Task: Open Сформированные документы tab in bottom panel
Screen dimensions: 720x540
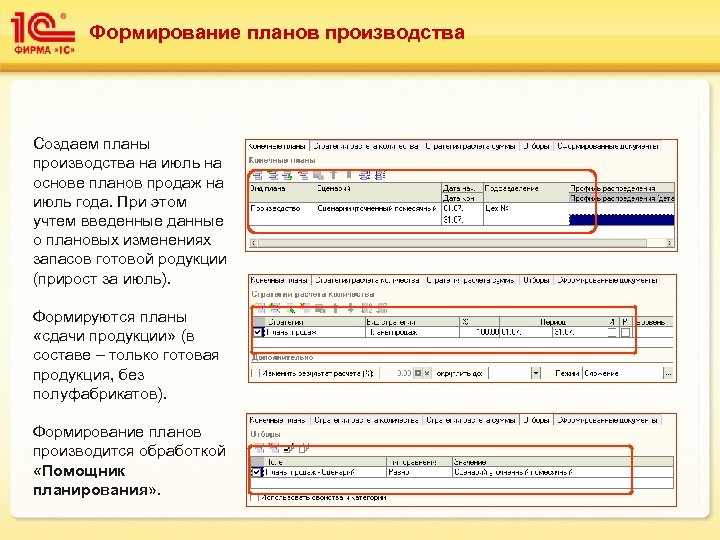Action: tap(608, 420)
